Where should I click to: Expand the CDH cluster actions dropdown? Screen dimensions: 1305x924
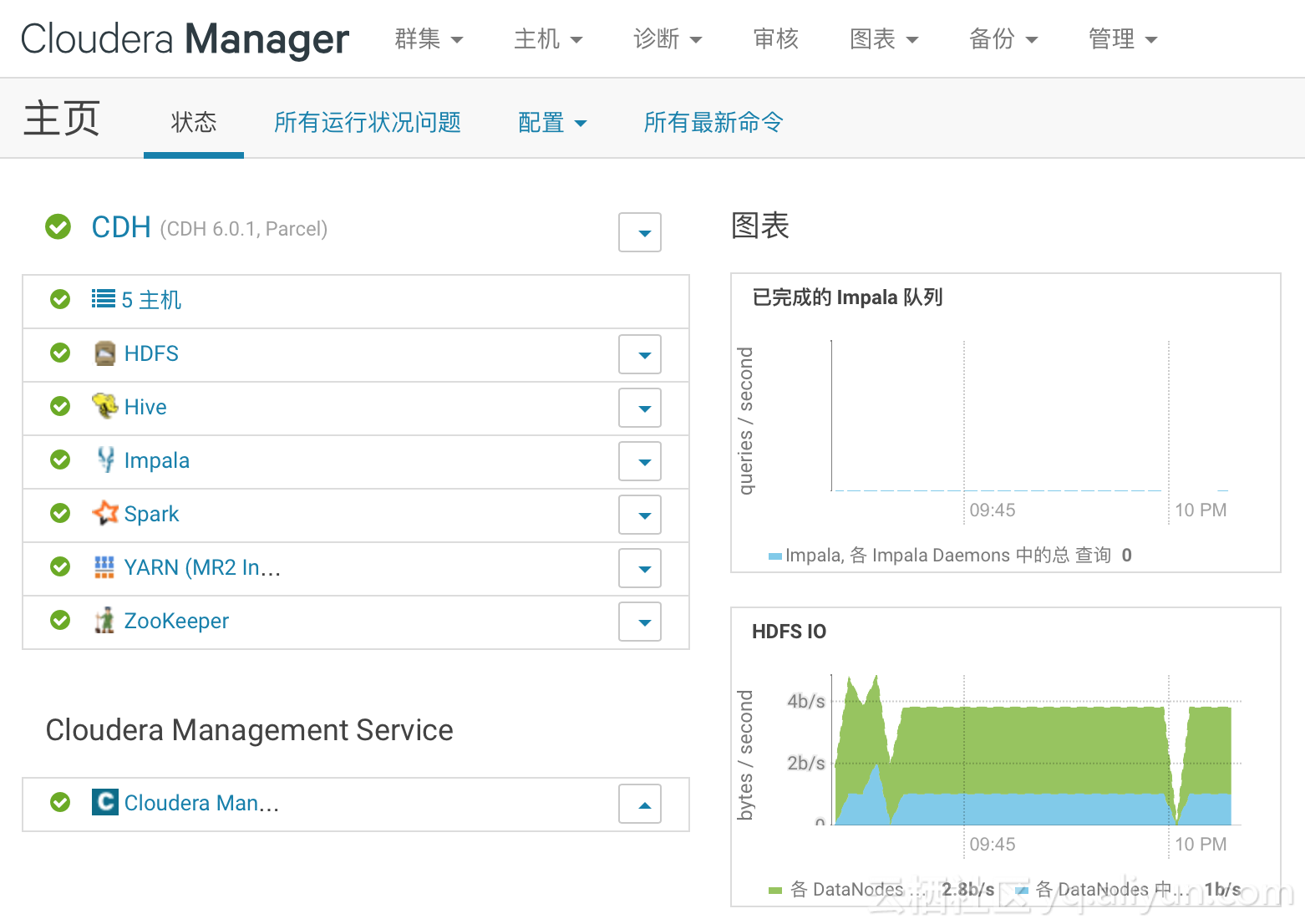pos(640,233)
